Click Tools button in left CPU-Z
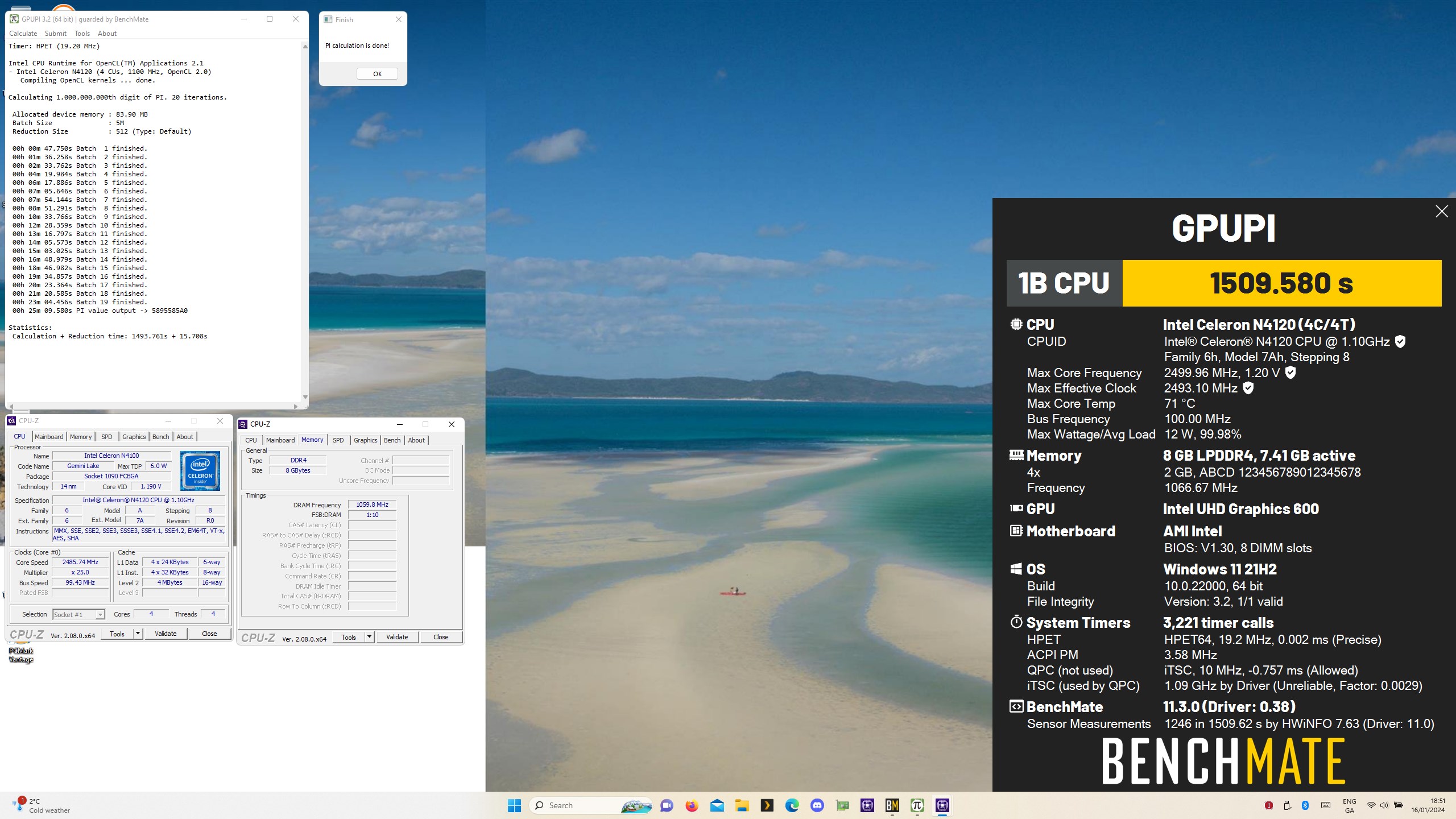 pyautogui.click(x=117, y=634)
